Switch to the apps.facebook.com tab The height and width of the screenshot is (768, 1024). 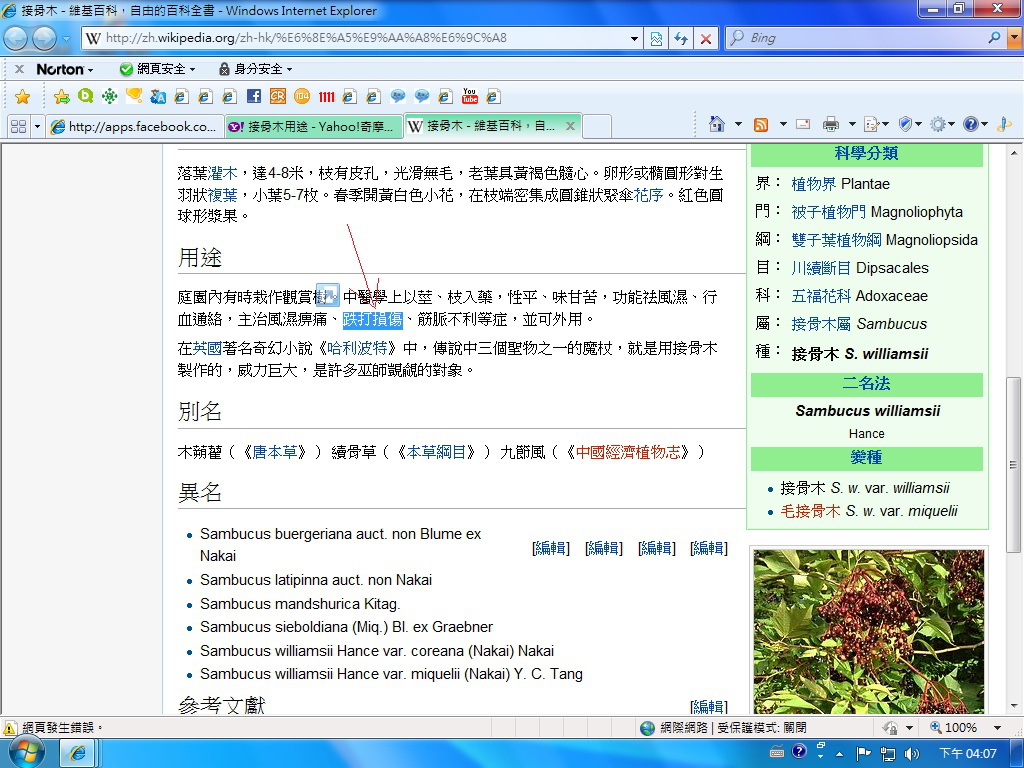[x=133, y=127]
